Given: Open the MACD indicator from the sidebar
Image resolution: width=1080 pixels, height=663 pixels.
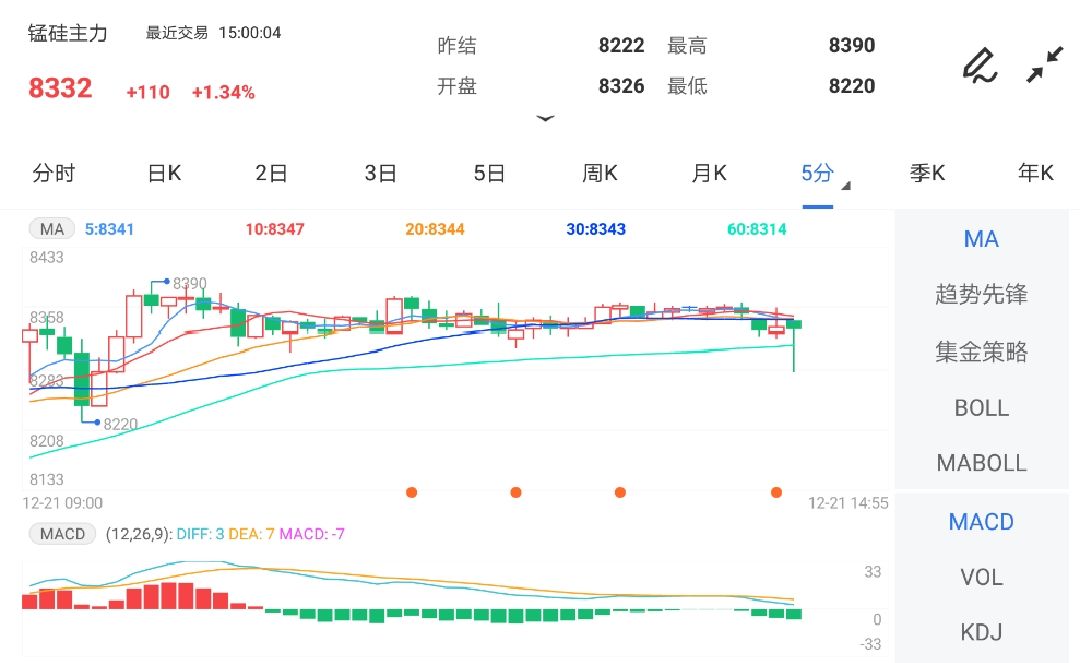Looking at the screenshot, I should 981,521.
